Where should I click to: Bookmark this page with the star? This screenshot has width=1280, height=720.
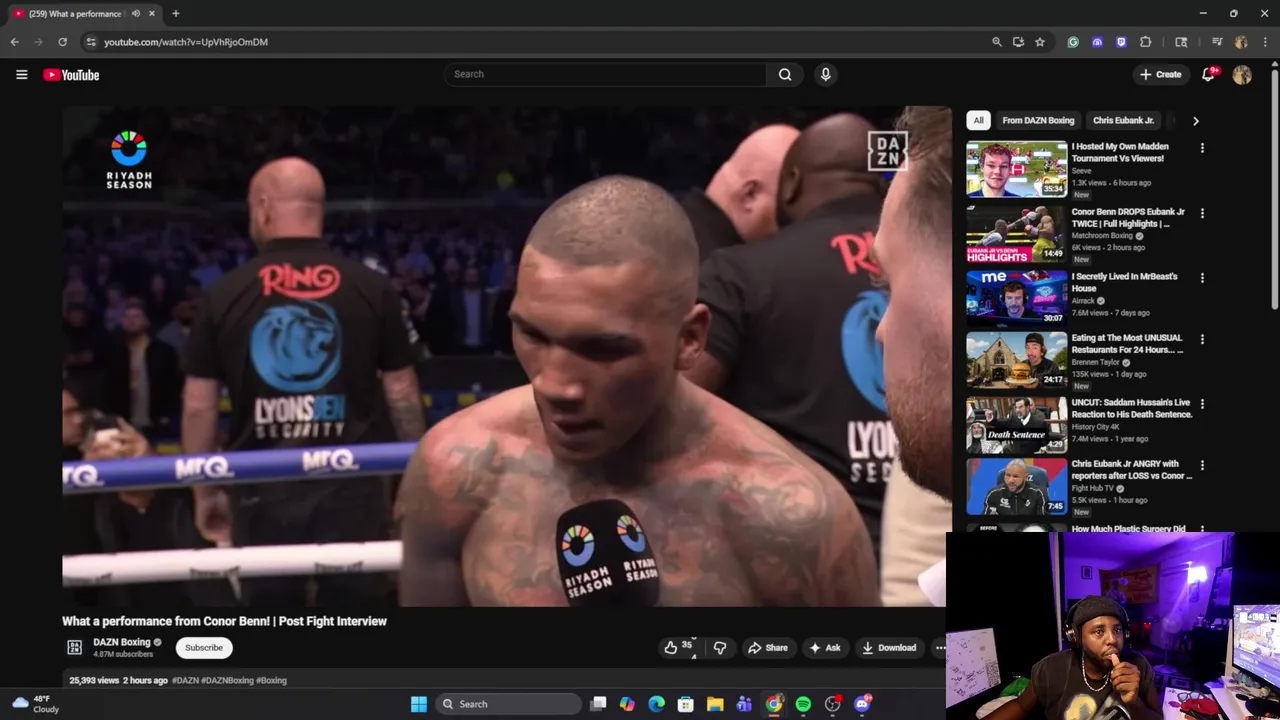tap(1040, 42)
